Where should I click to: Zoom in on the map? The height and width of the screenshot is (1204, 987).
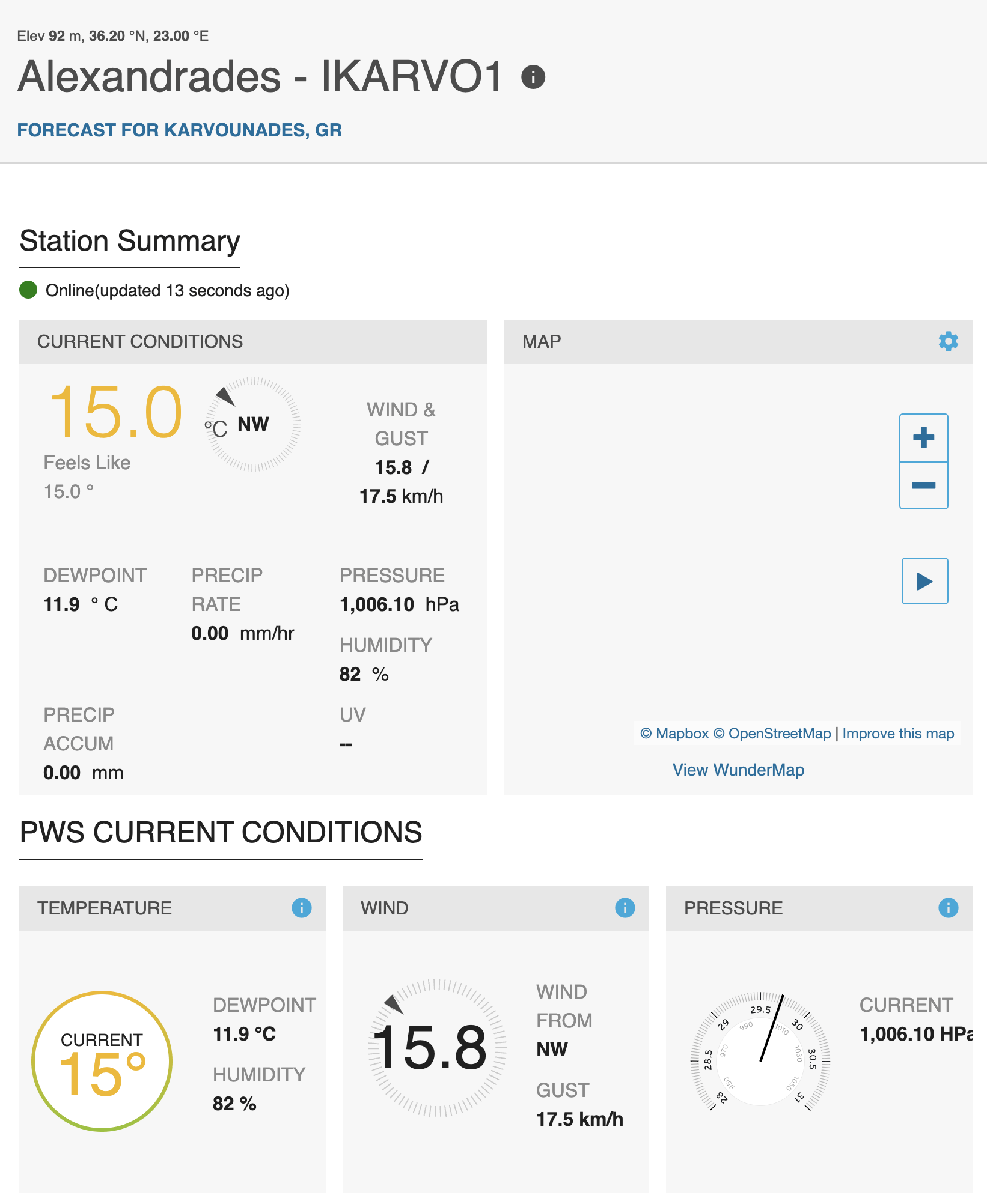(923, 437)
